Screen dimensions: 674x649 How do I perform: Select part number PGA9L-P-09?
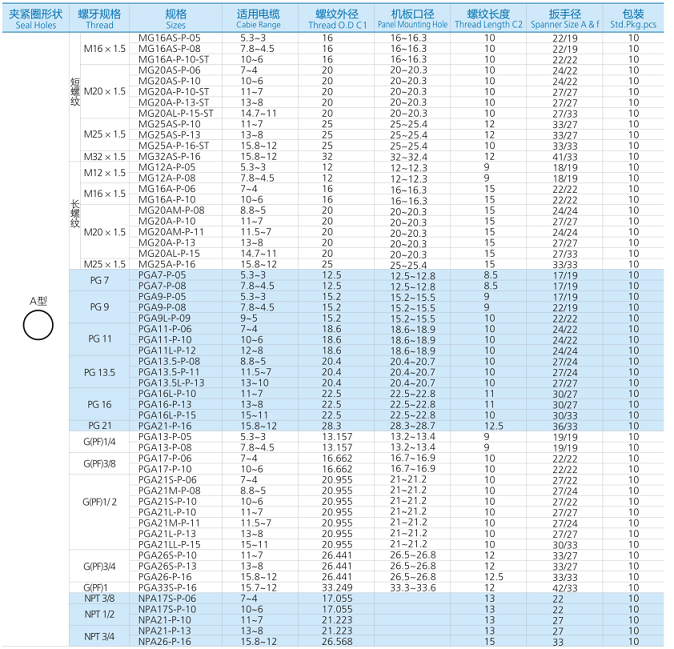point(164,318)
